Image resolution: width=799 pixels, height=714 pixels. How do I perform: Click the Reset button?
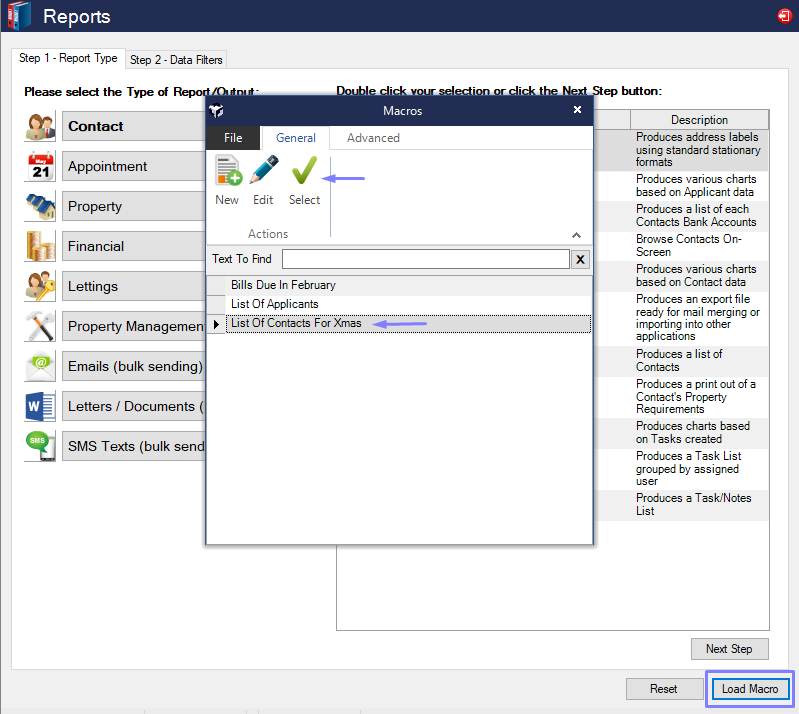[663, 689]
